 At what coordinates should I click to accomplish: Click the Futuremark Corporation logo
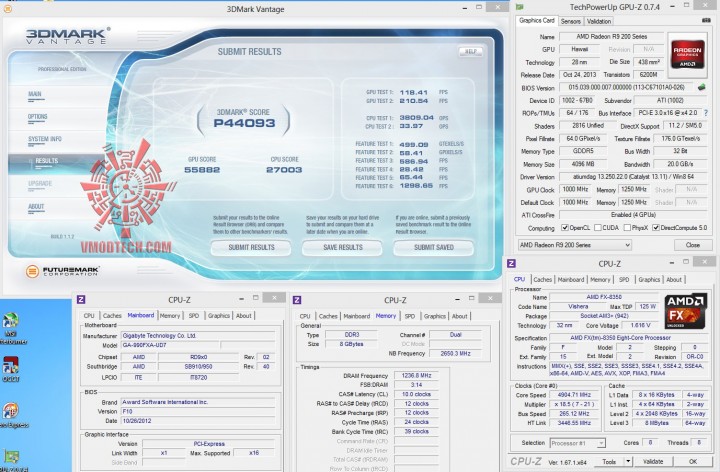point(62,271)
